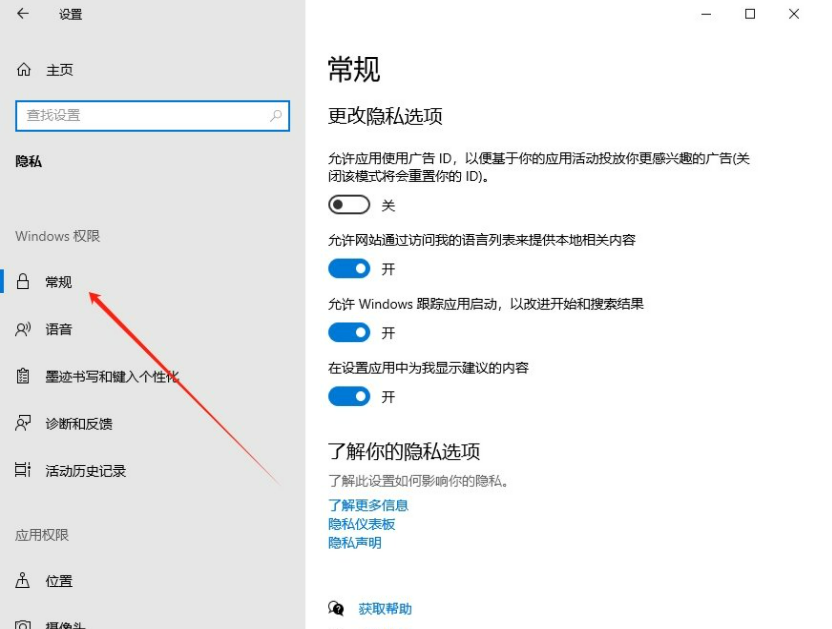832x629 pixels.
Task: Click the feedback icon for 诊断和反馈
Action: pyautogui.click(x=23, y=423)
